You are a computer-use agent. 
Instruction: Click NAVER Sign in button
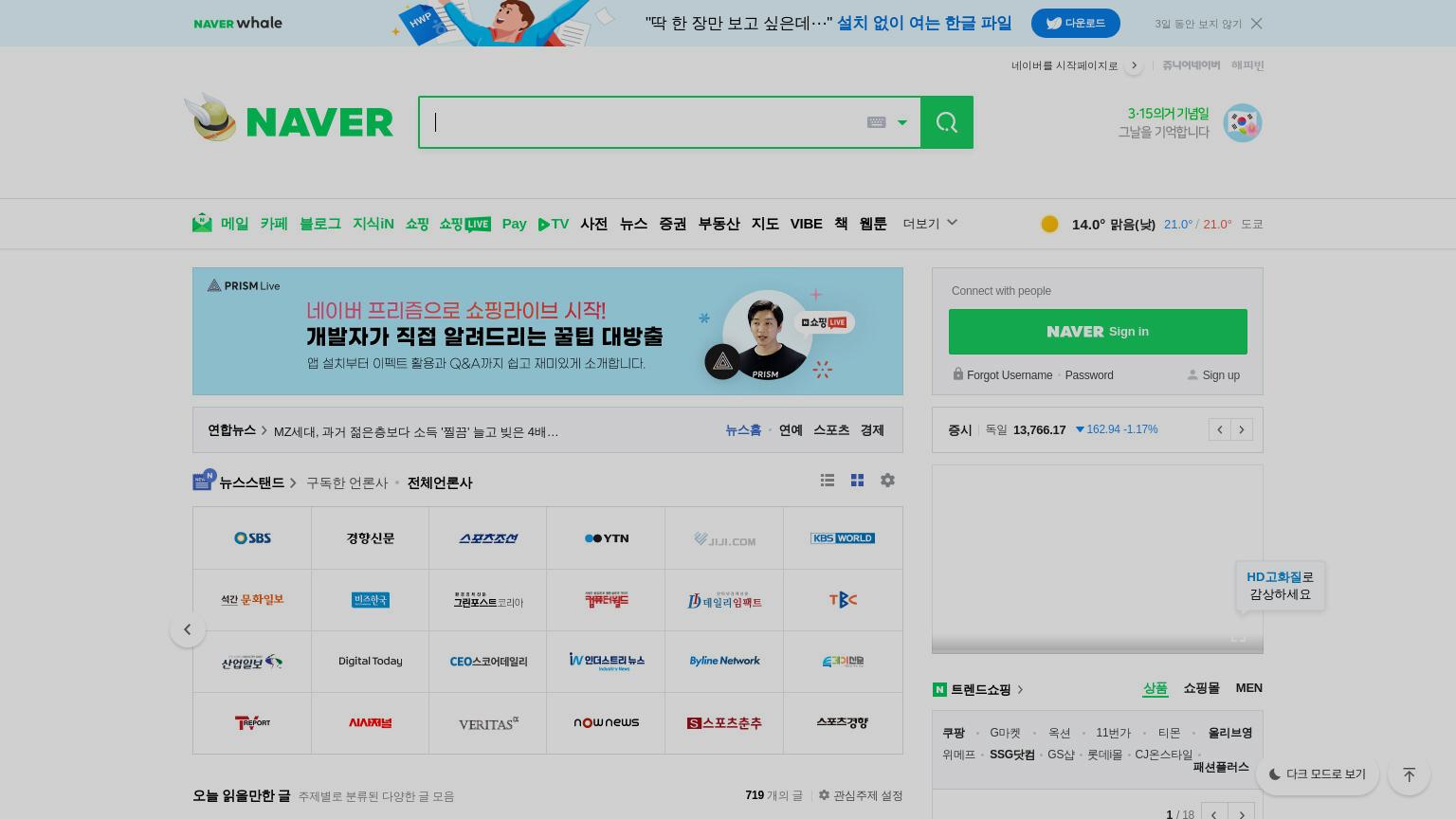tap(1098, 332)
